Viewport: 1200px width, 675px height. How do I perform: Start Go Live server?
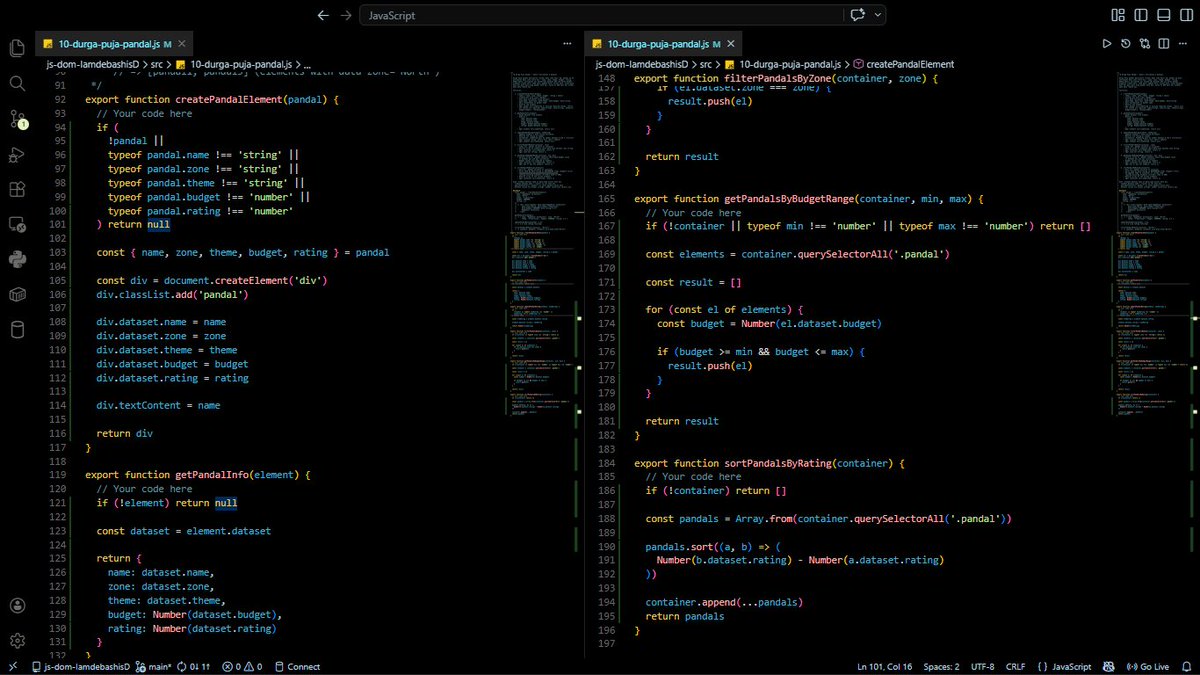pyautogui.click(x=1148, y=666)
